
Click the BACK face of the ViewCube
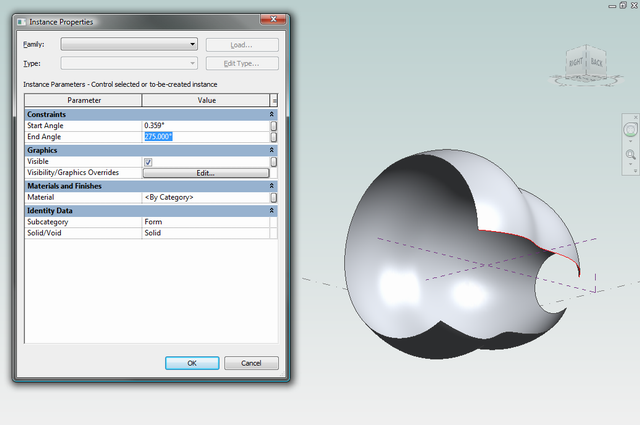point(596,62)
